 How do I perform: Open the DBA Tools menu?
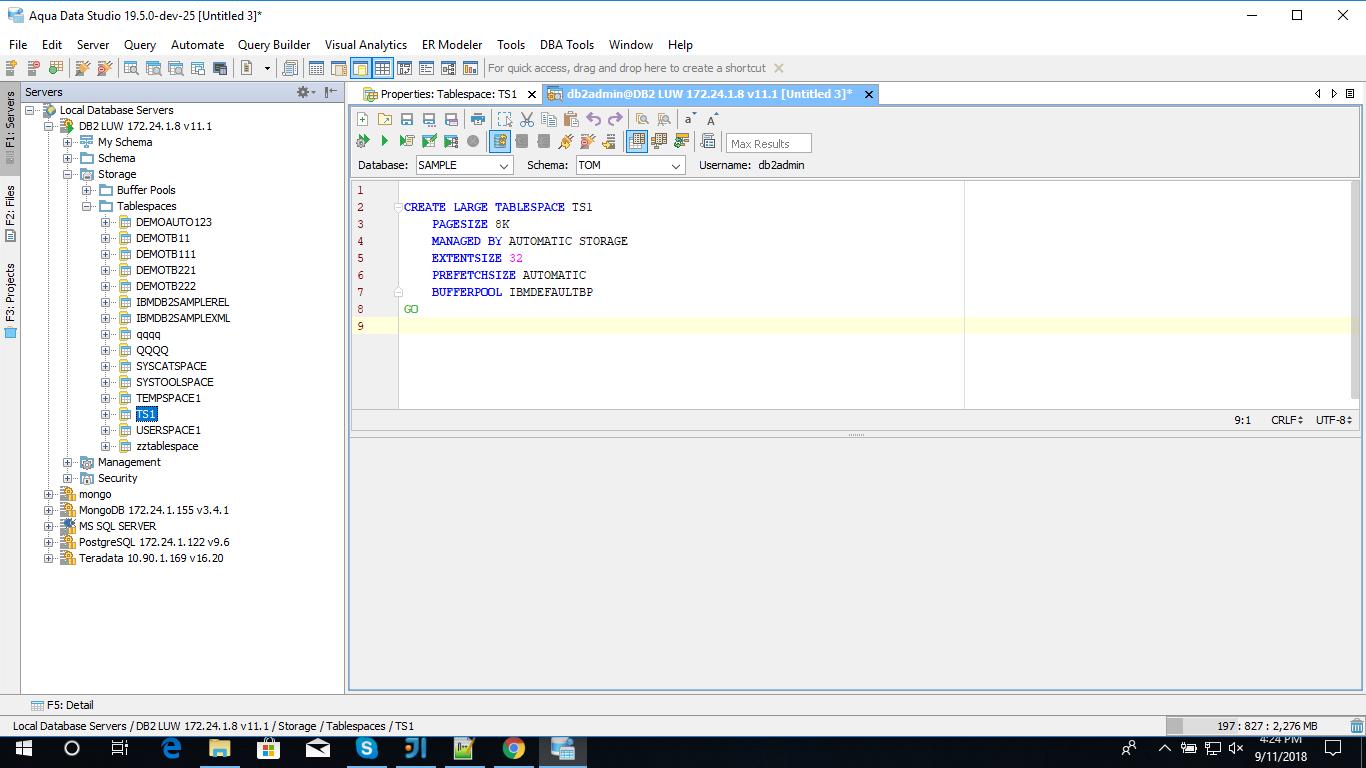click(567, 45)
